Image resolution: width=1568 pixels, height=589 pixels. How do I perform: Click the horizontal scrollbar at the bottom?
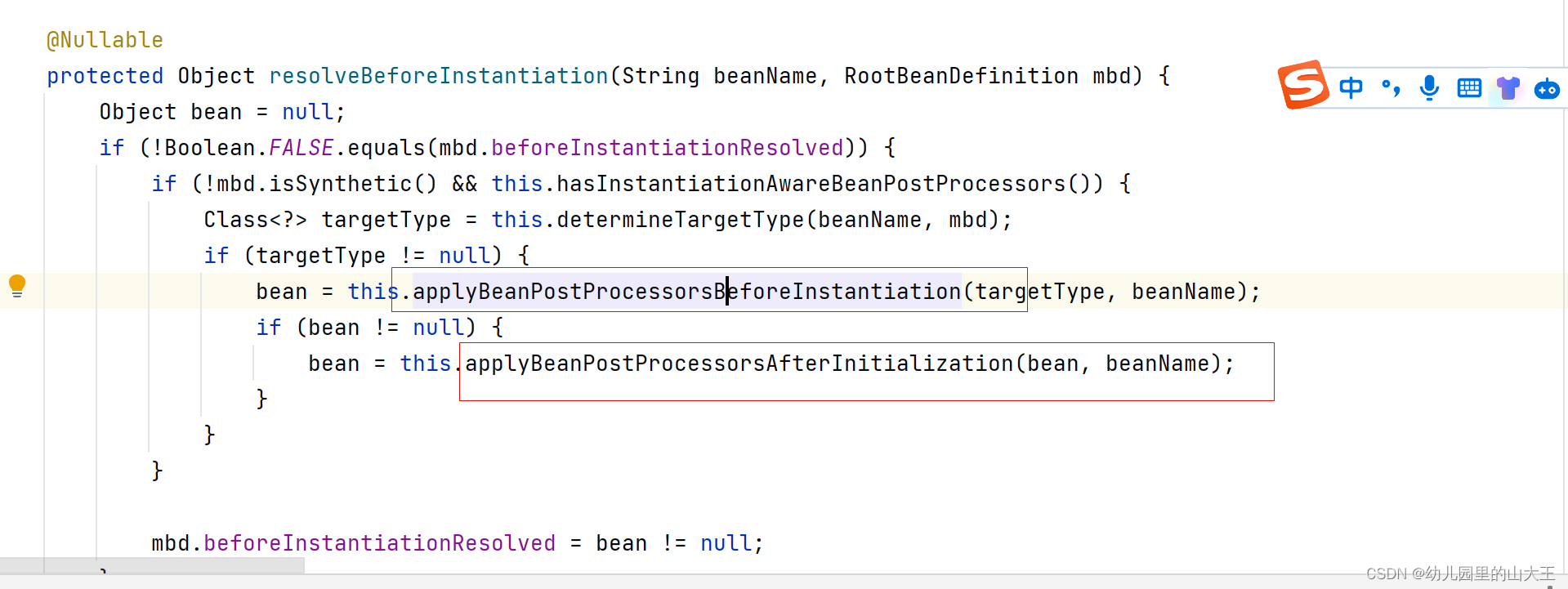pyautogui.click(x=151, y=565)
